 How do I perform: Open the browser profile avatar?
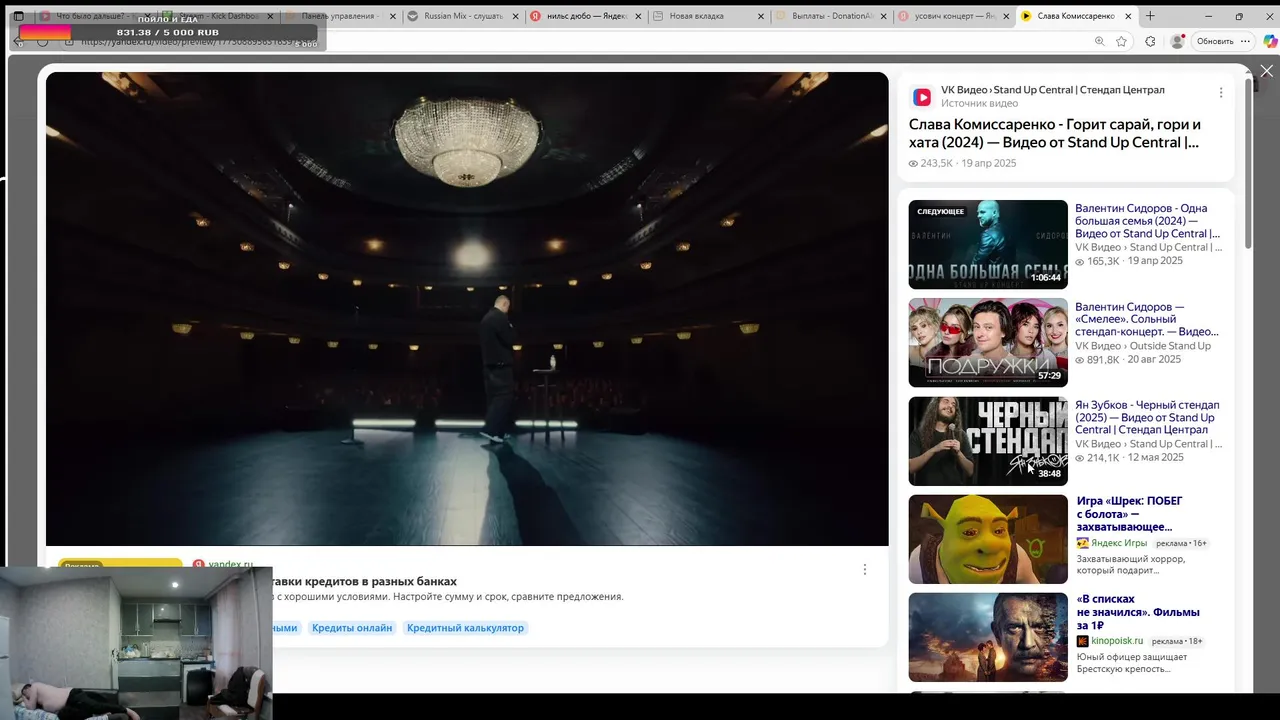click(x=1177, y=41)
